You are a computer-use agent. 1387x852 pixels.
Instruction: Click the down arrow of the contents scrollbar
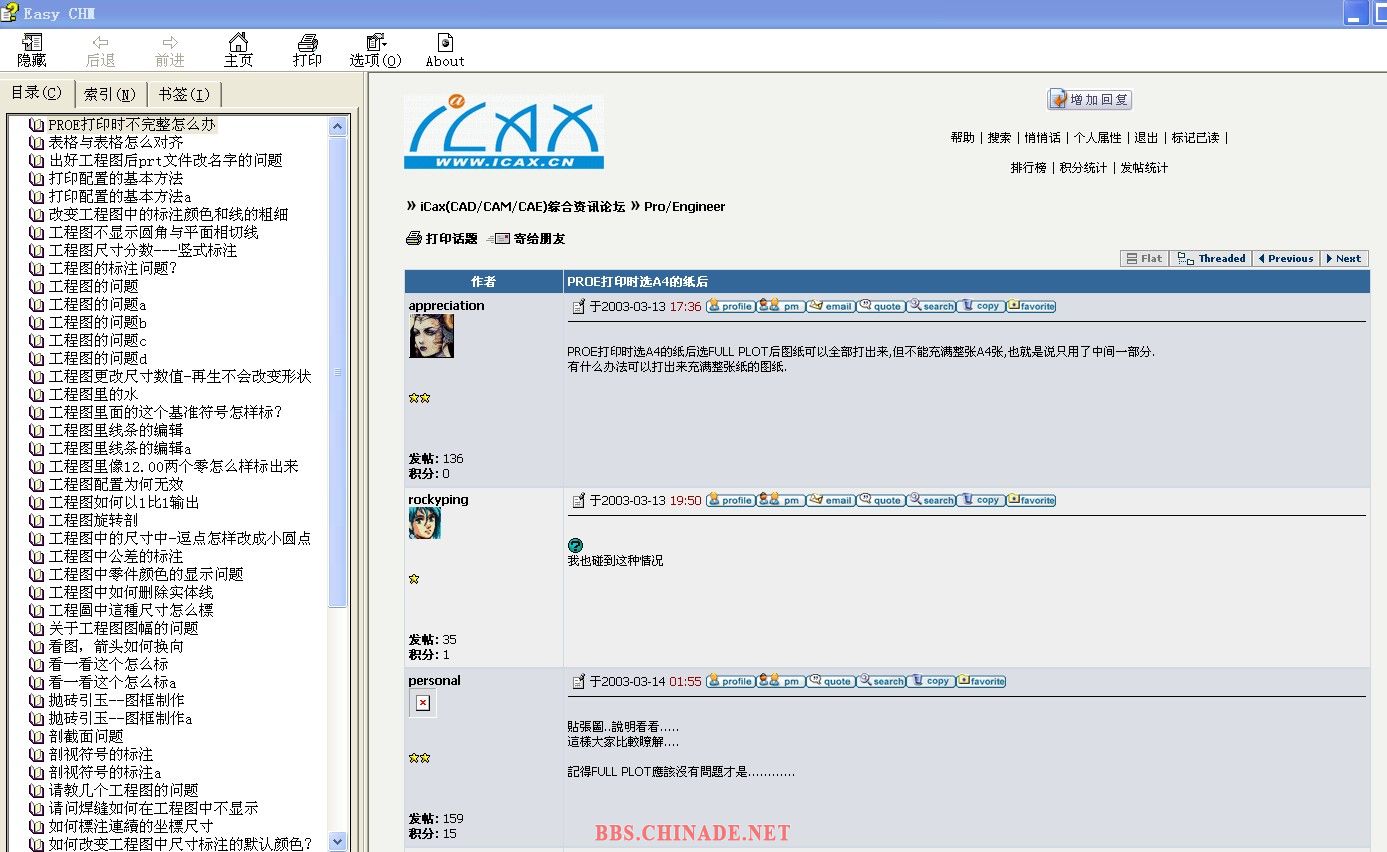point(337,842)
